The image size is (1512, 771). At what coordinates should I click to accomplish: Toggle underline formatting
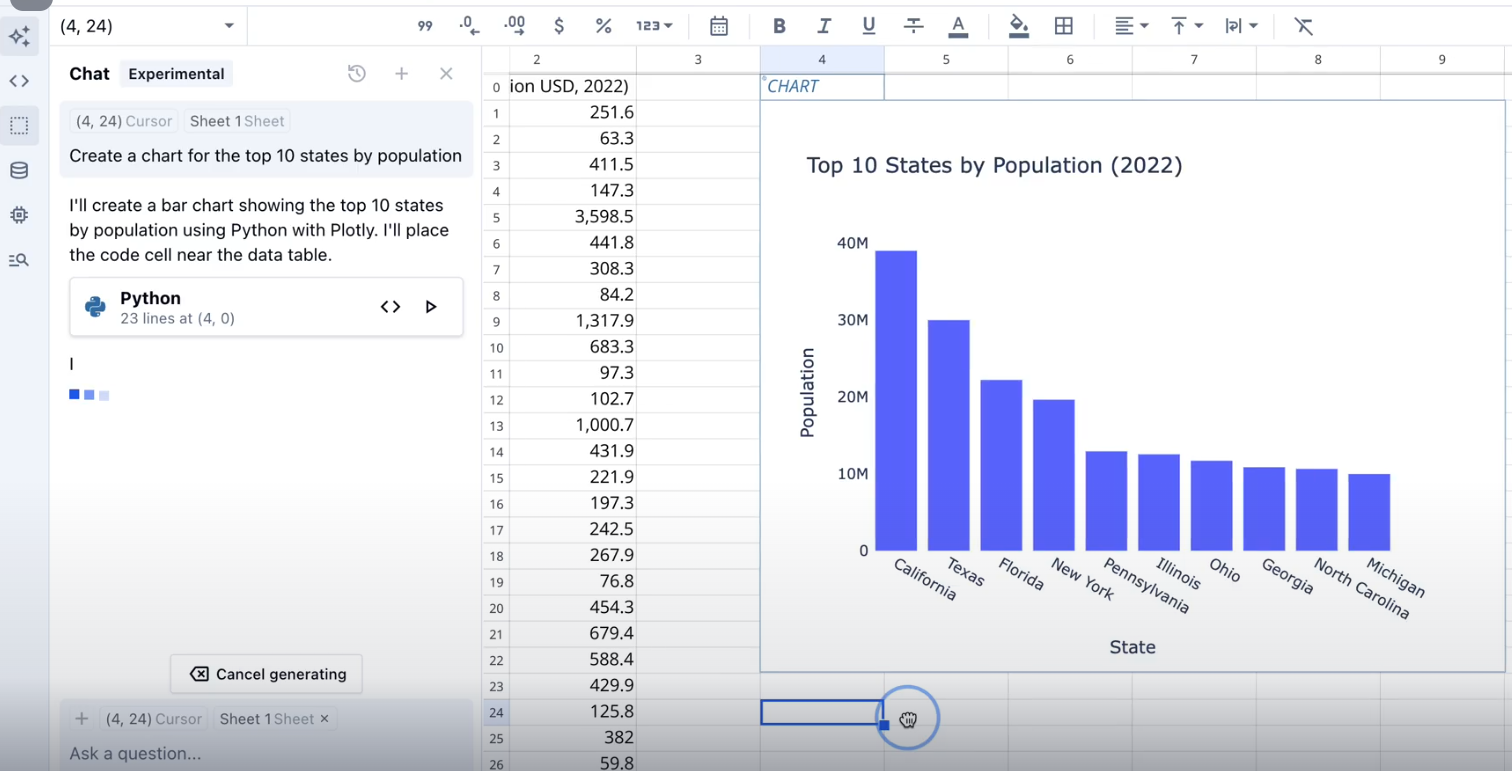click(868, 26)
